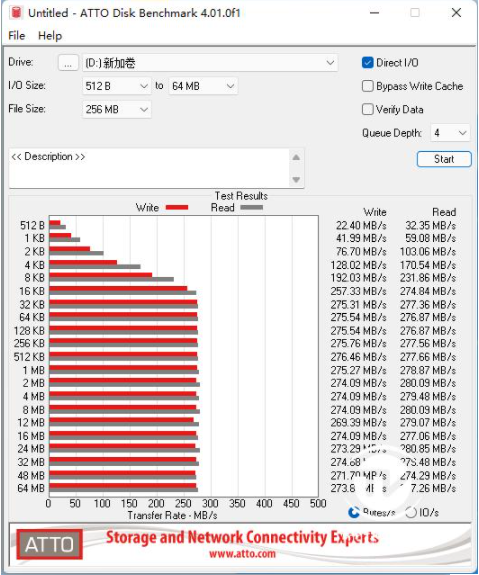The width and height of the screenshot is (479, 575).
Task: Enable Bypass Write Cache
Action: (368, 86)
